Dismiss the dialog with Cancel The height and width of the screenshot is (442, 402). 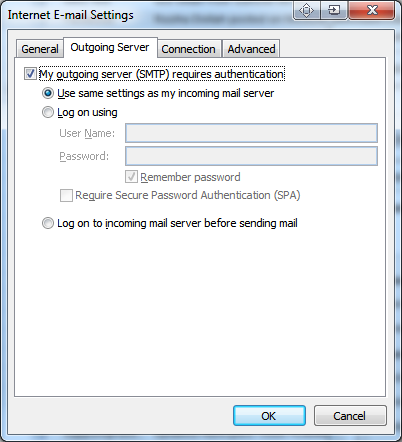tap(350, 416)
